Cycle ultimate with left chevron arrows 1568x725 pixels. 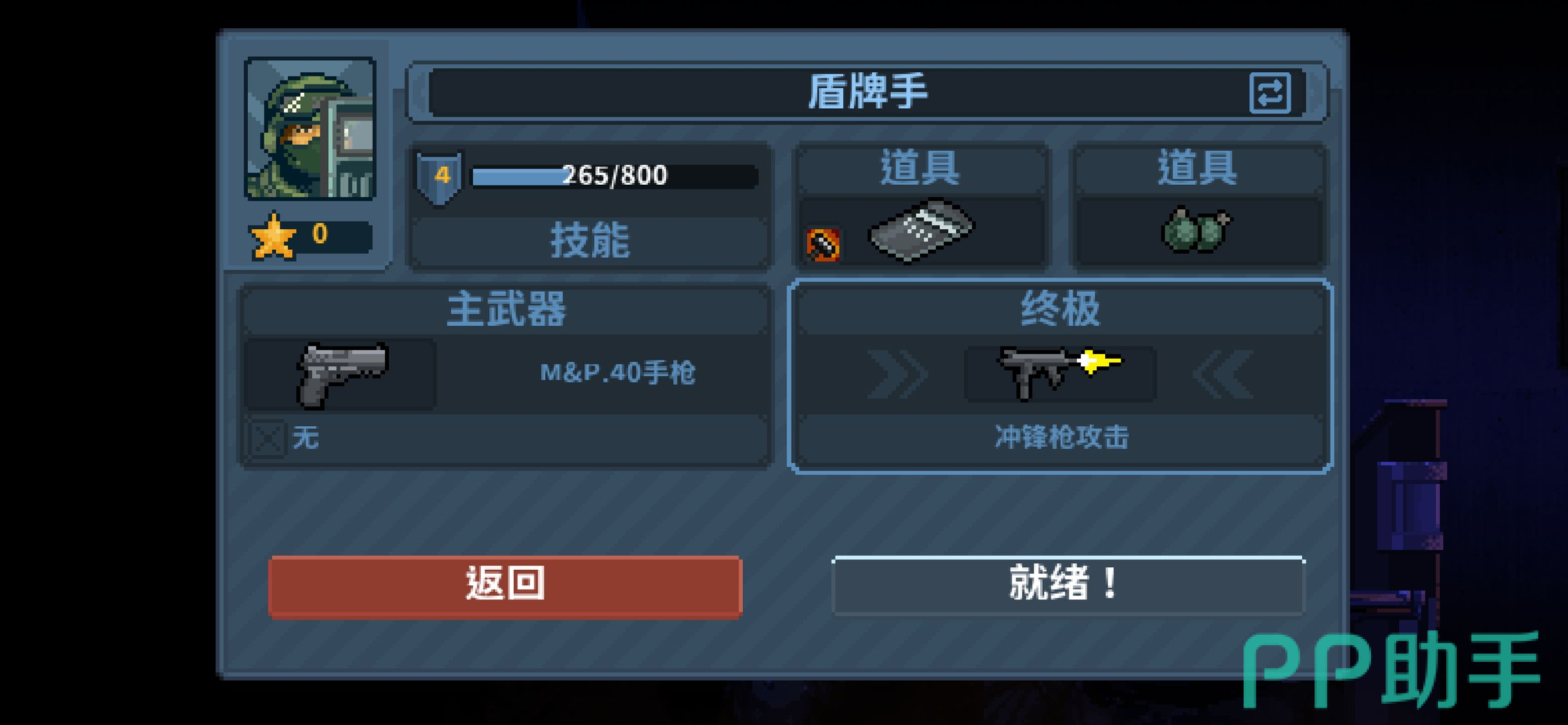[897, 375]
